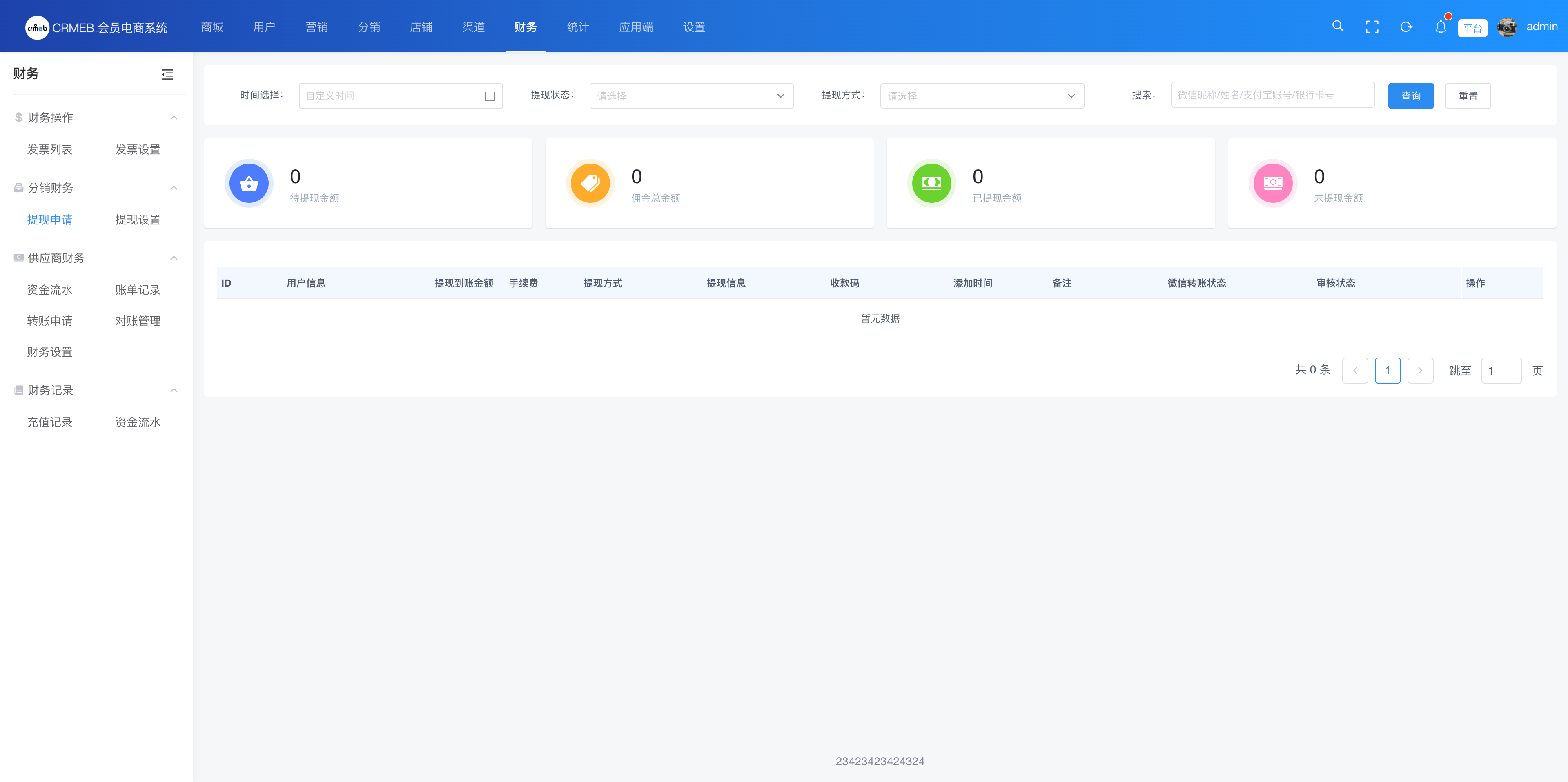
Task: Switch to the 统计 top menu
Action: 578,27
